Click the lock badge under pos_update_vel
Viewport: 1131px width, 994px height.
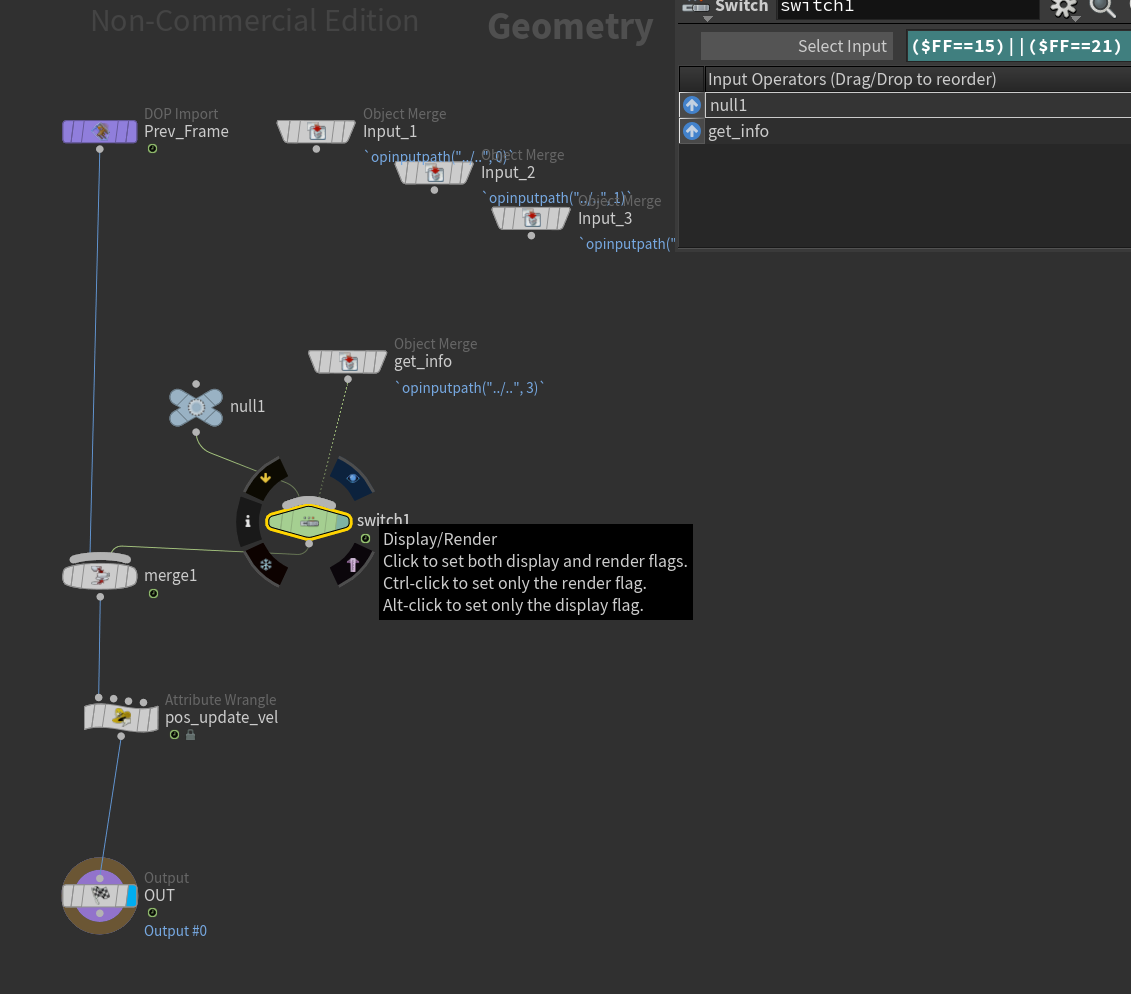[190, 734]
